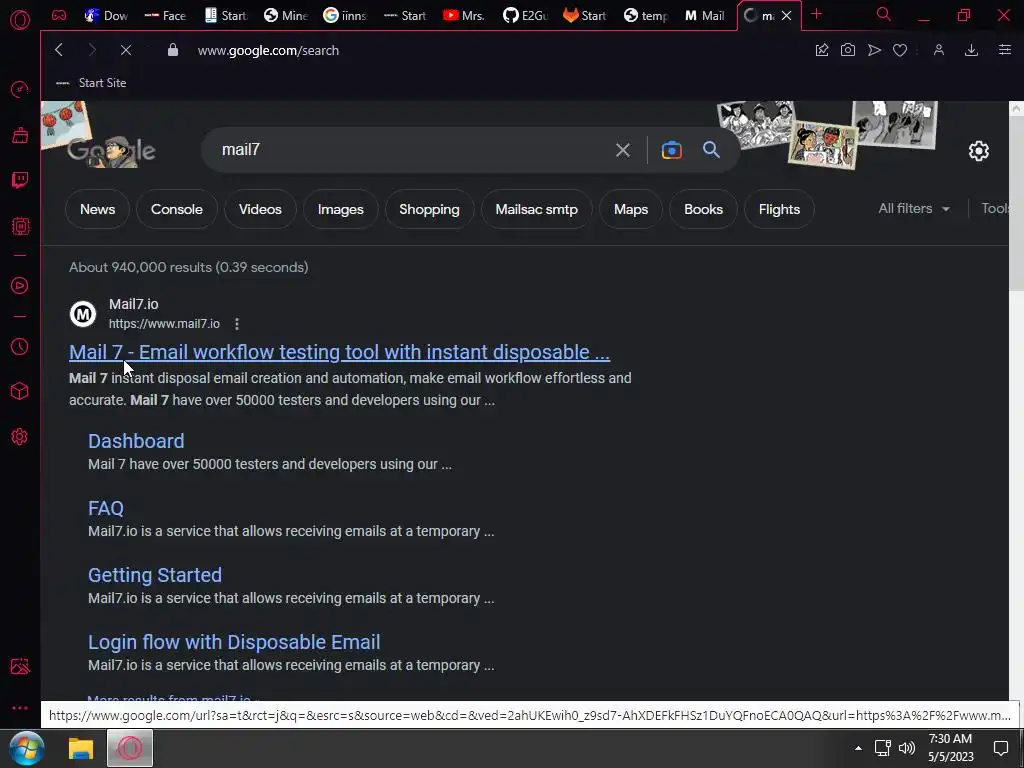Viewport: 1024px width, 768px height.
Task: Click the Google search magnifier button
Action: click(711, 150)
